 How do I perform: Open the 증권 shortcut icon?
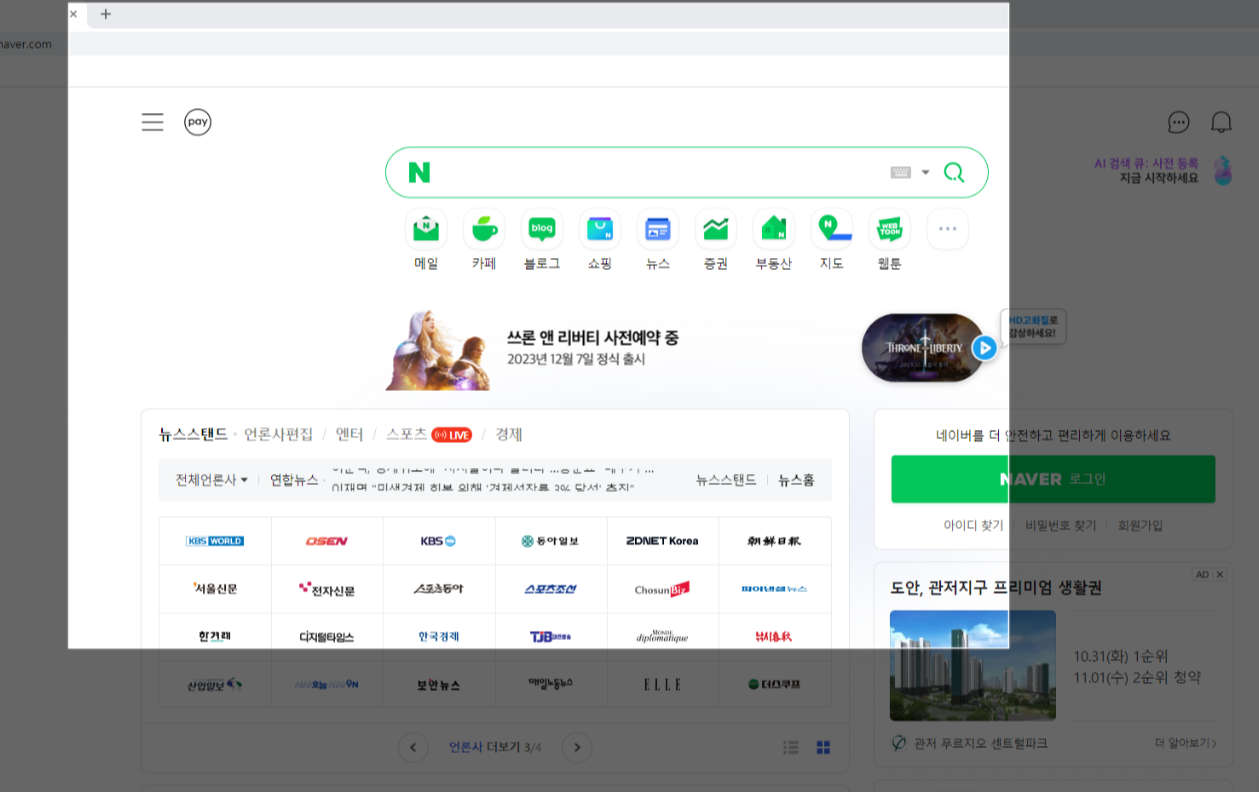click(x=716, y=229)
